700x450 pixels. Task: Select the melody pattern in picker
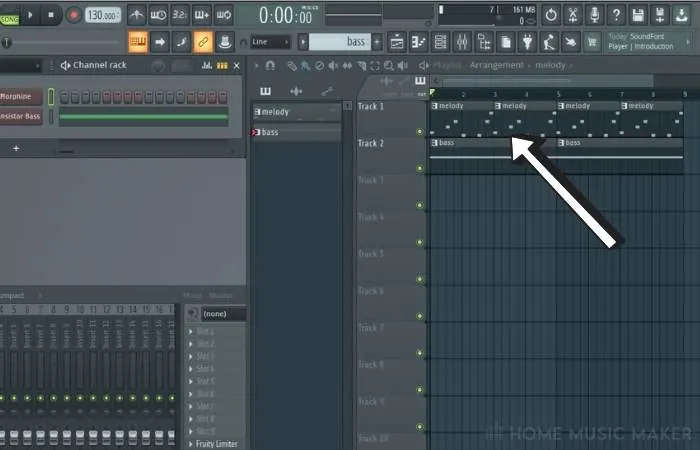point(297,112)
